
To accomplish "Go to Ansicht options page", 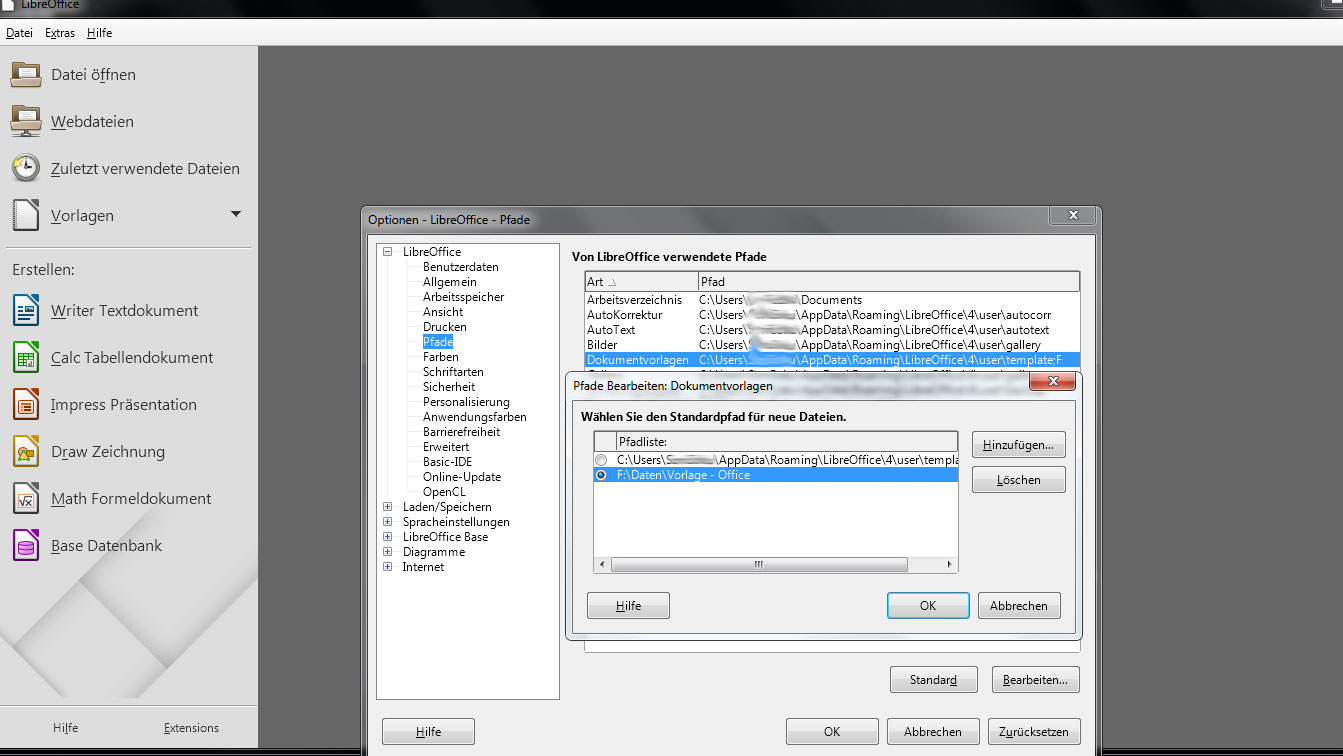I will tap(443, 312).
